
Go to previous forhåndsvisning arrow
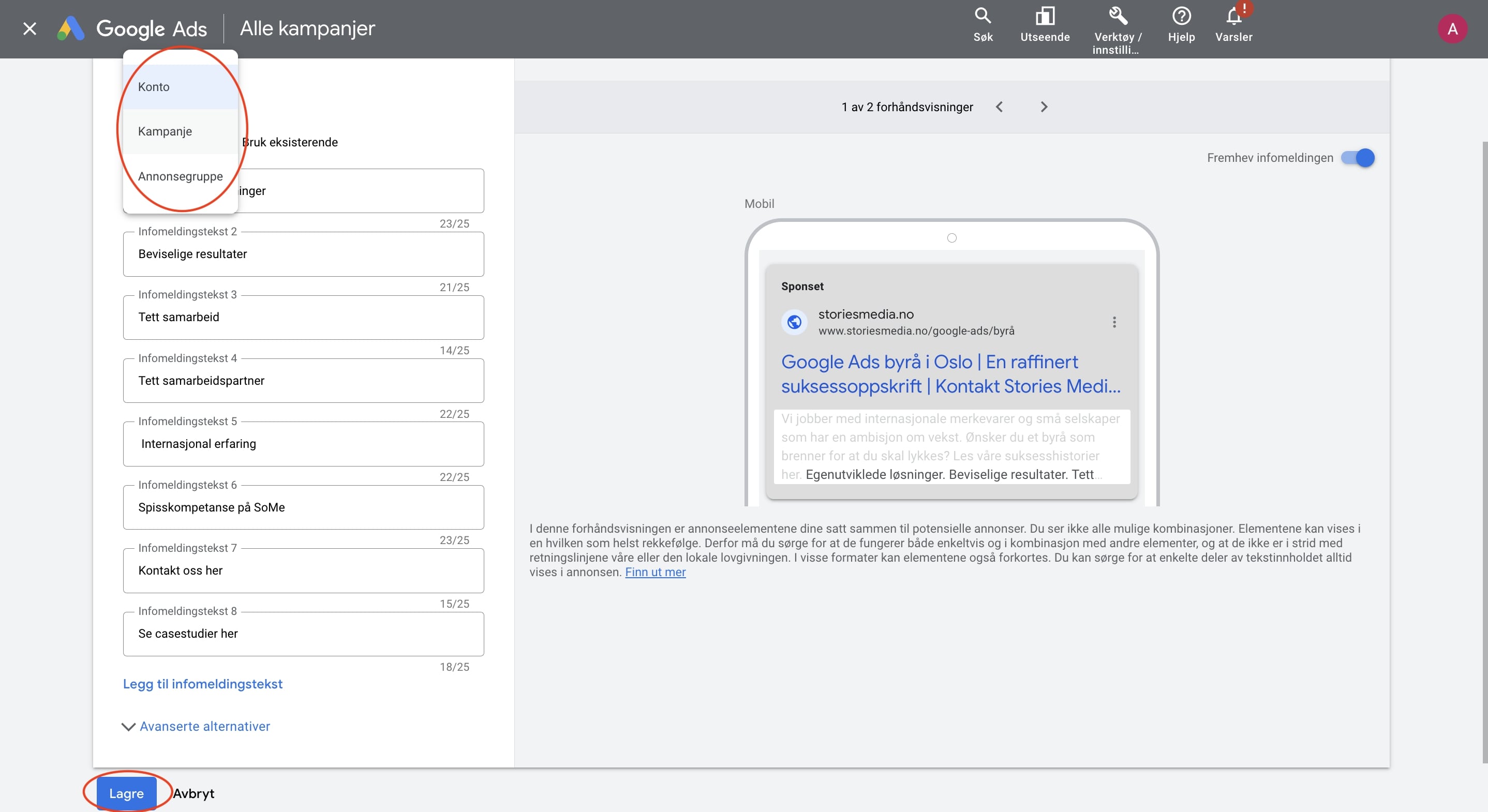(999, 107)
